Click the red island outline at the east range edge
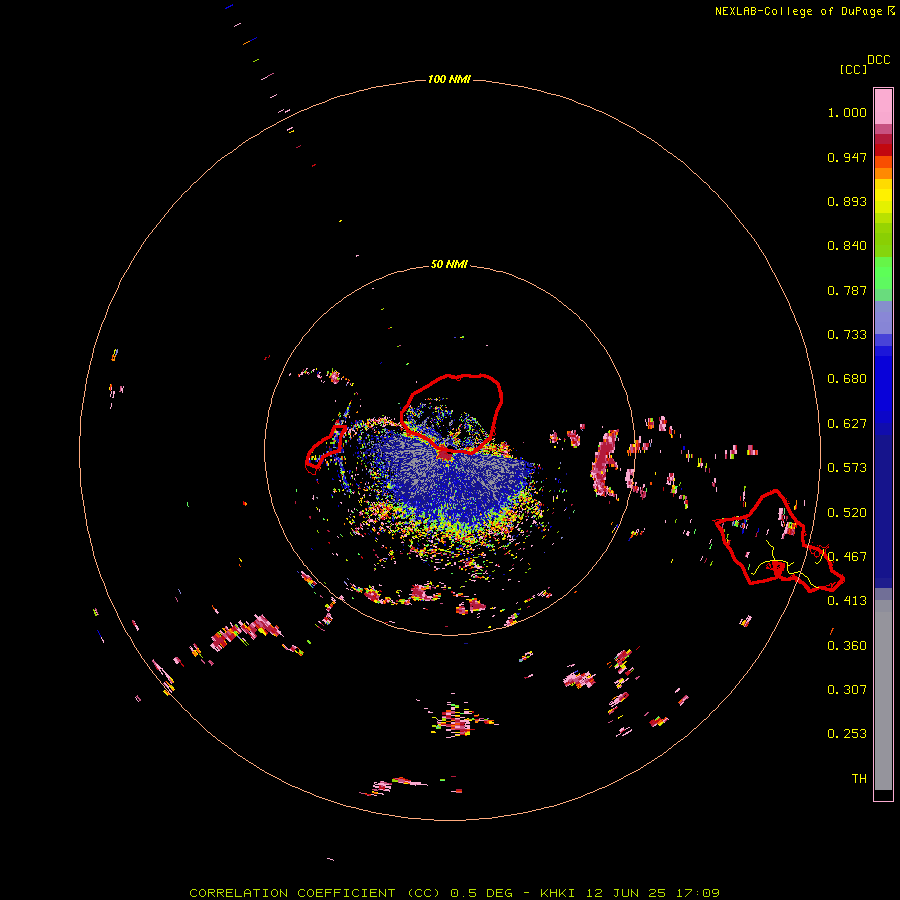The width and height of the screenshot is (900, 900). [x=778, y=541]
